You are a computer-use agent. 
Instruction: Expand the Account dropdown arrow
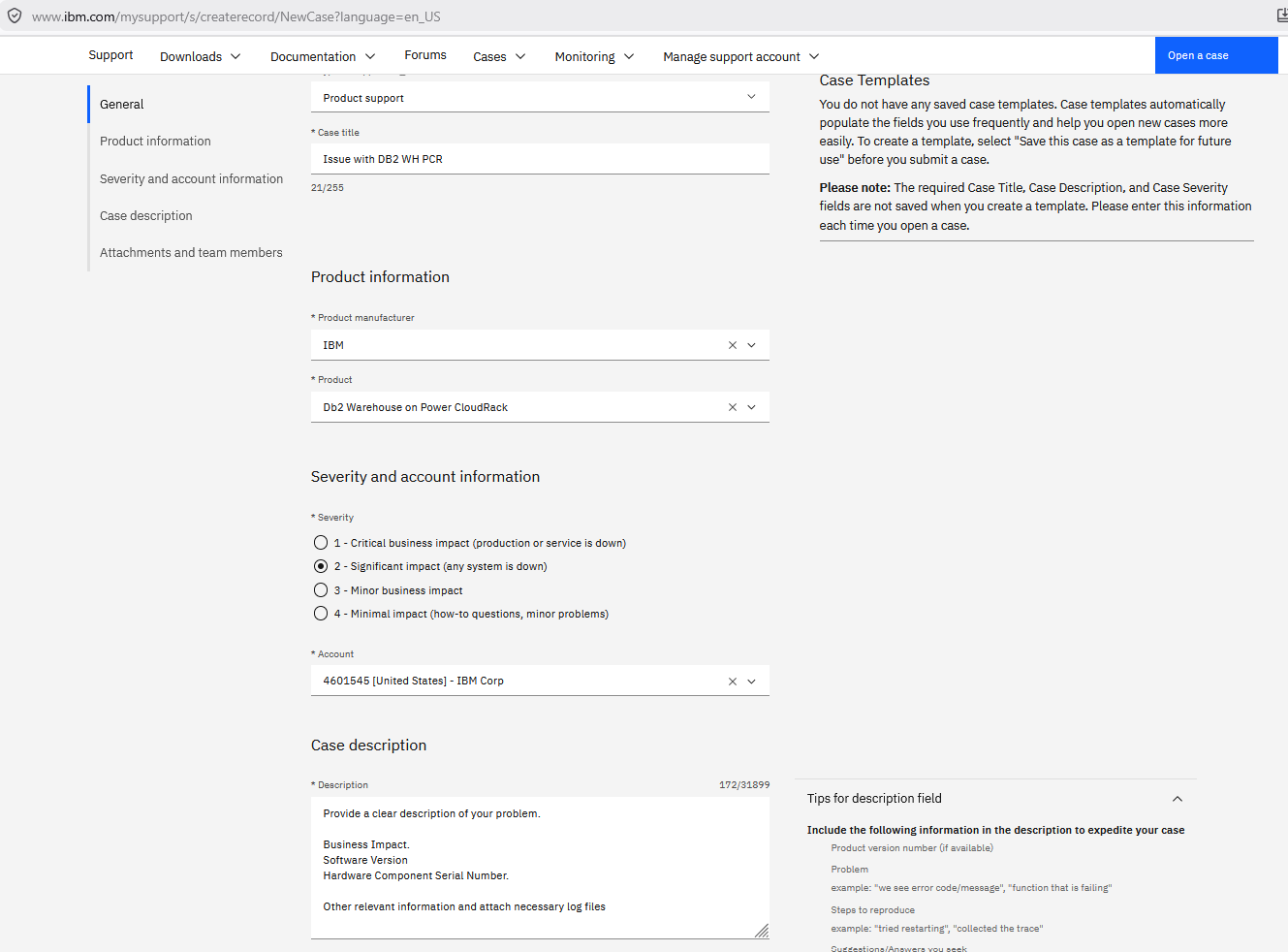(751, 682)
